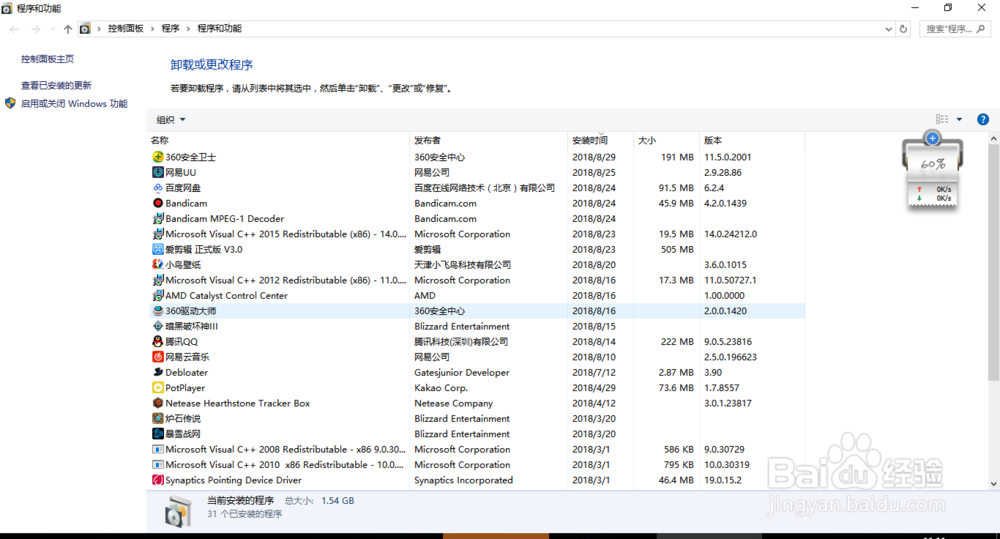The height and width of the screenshot is (539, 1000).
Task: Select the Netease Company publisher cell
Action: tap(453, 403)
